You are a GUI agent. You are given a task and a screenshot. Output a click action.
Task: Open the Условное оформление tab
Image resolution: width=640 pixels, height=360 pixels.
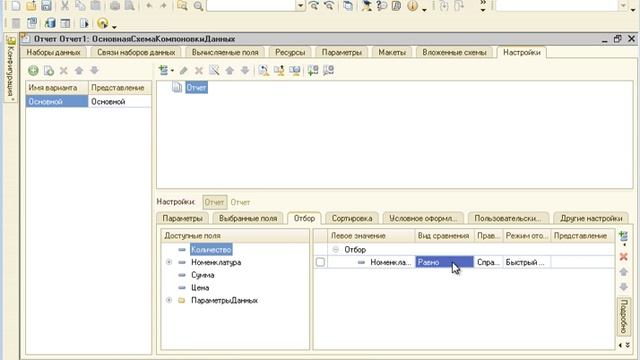point(423,218)
